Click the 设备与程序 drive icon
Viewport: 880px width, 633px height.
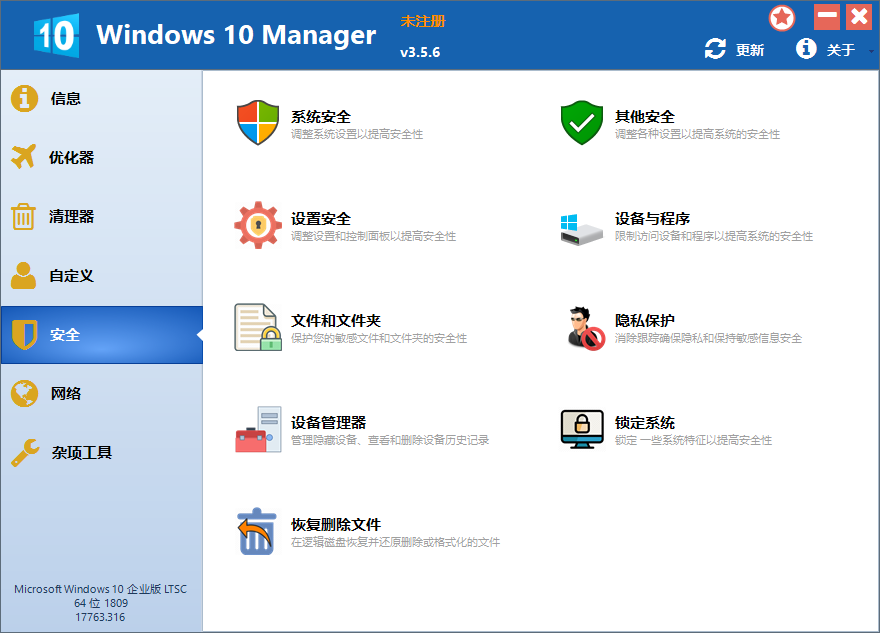pyautogui.click(x=583, y=227)
